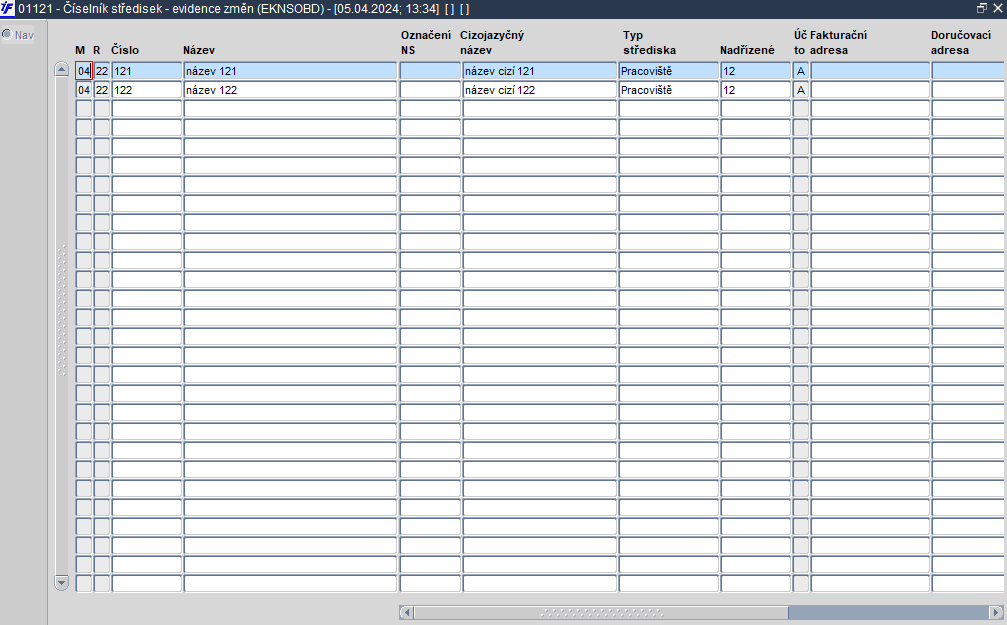Click the first empty Název field below 'název 122'

[x=290, y=109]
